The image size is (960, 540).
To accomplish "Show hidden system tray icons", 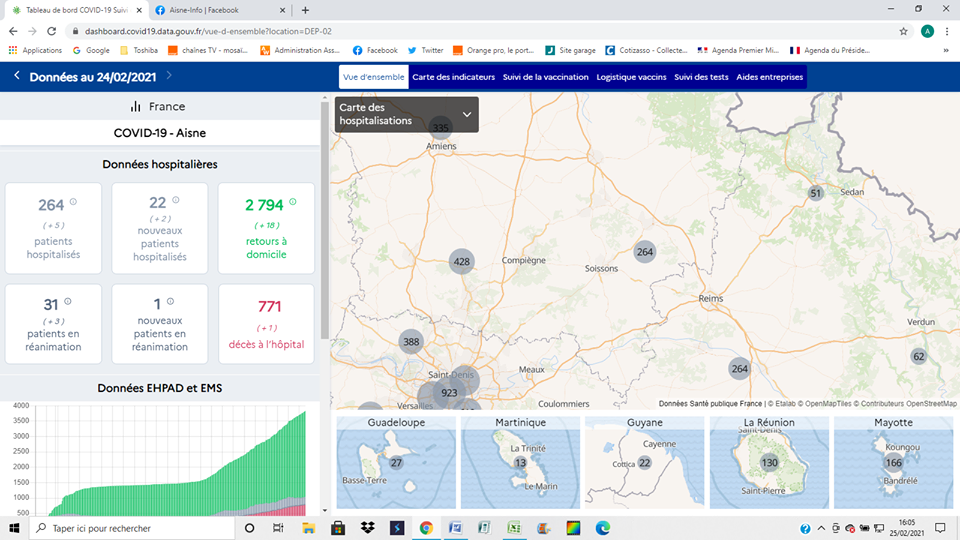I will (821, 528).
